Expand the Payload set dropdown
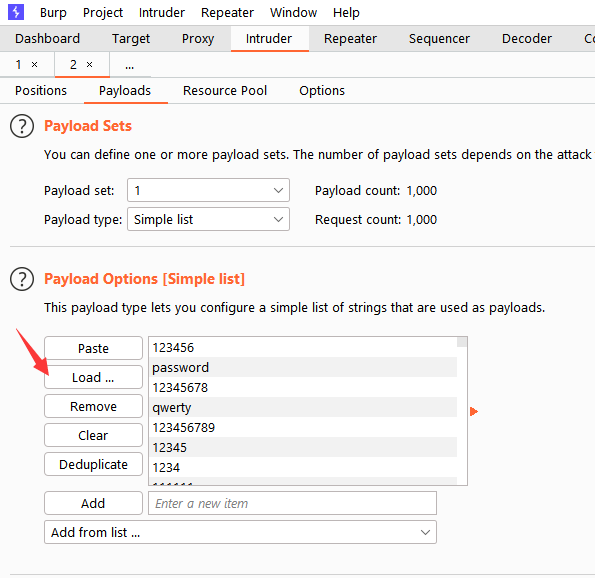The image size is (595, 578). pos(208,190)
